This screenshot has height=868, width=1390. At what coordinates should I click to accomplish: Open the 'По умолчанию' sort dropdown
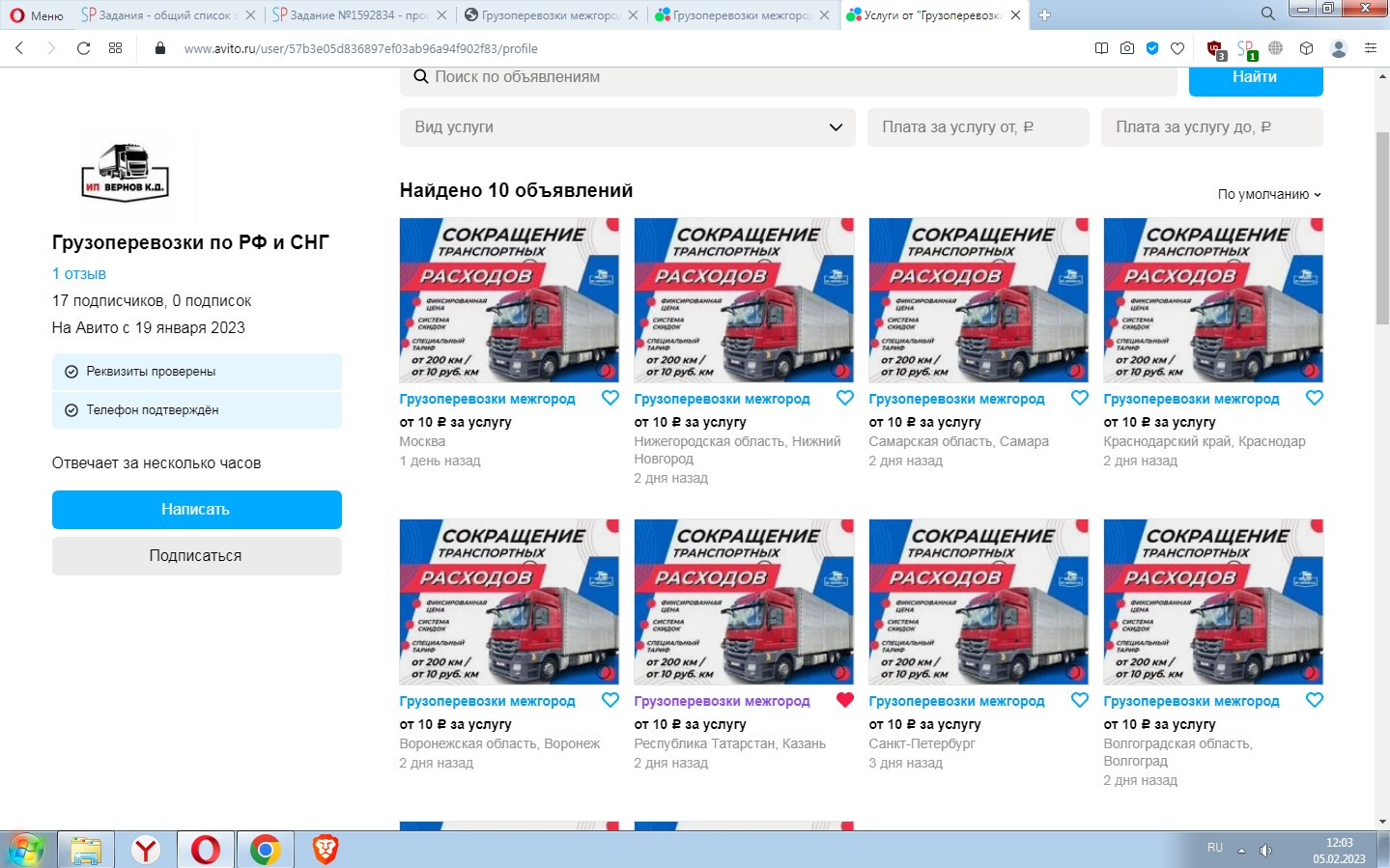coord(1269,194)
